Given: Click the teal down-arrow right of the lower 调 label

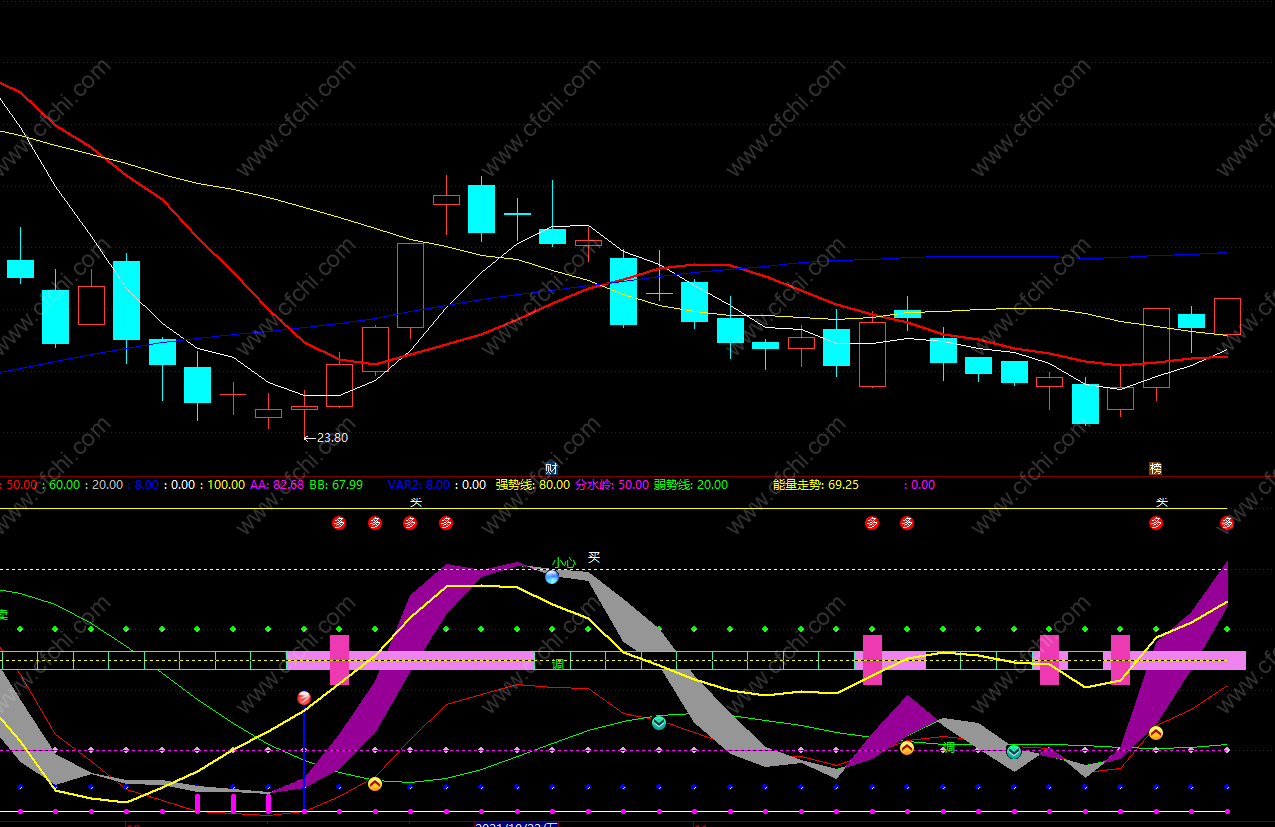Looking at the screenshot, I should (1014, 751).
